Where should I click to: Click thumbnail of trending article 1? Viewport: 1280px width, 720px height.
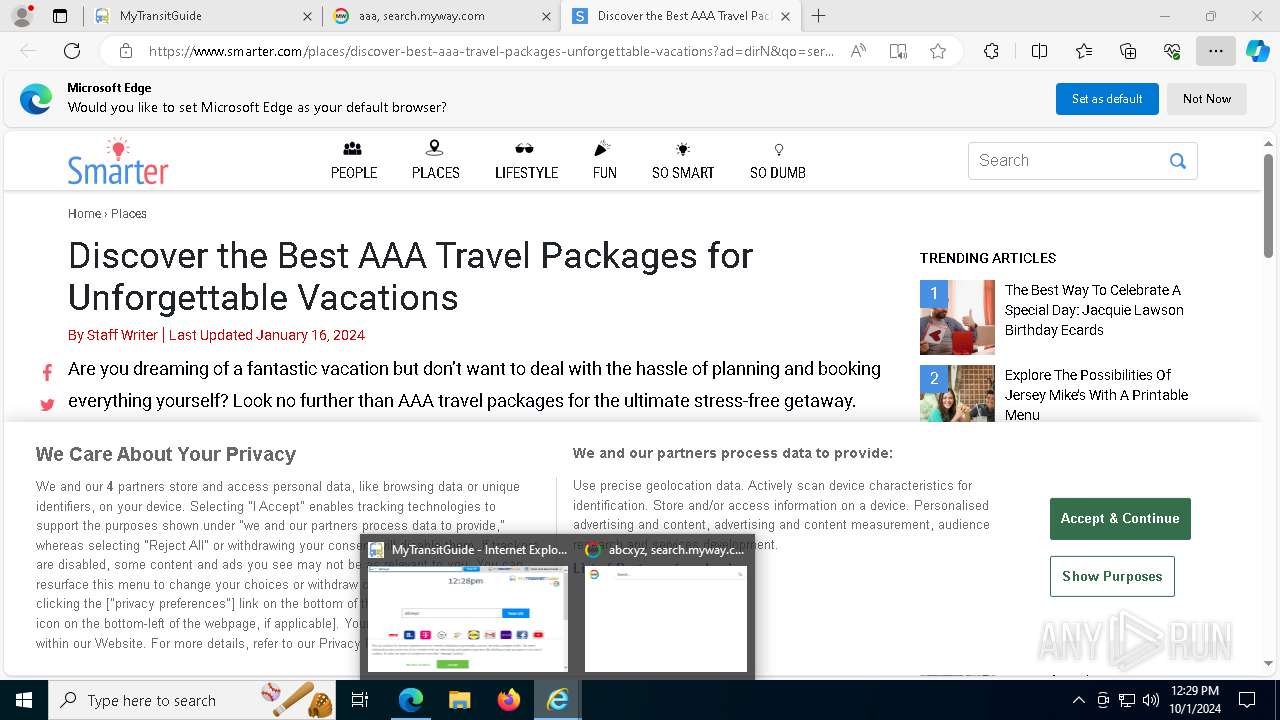[957, 317]
